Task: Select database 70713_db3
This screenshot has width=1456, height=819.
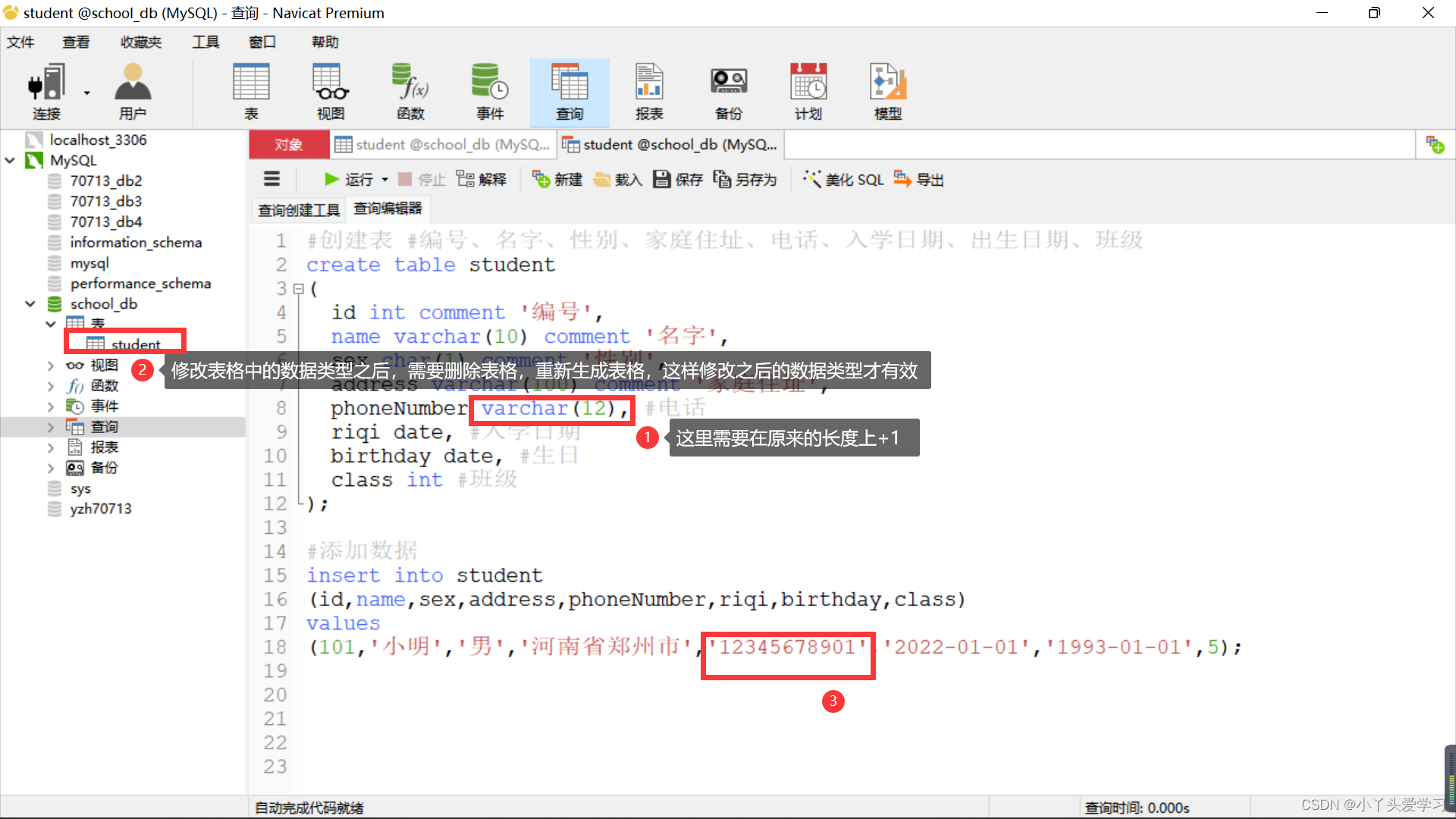Action: [106, 202]
